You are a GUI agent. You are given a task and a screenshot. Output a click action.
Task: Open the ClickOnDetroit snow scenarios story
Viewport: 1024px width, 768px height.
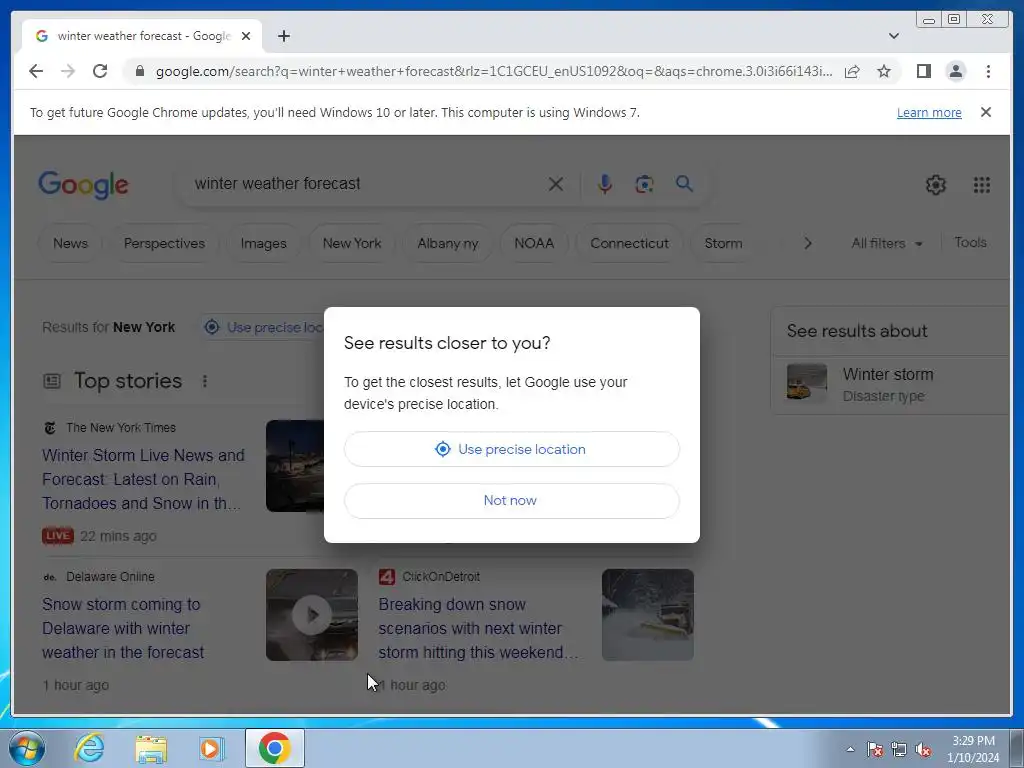coord(478,628)
